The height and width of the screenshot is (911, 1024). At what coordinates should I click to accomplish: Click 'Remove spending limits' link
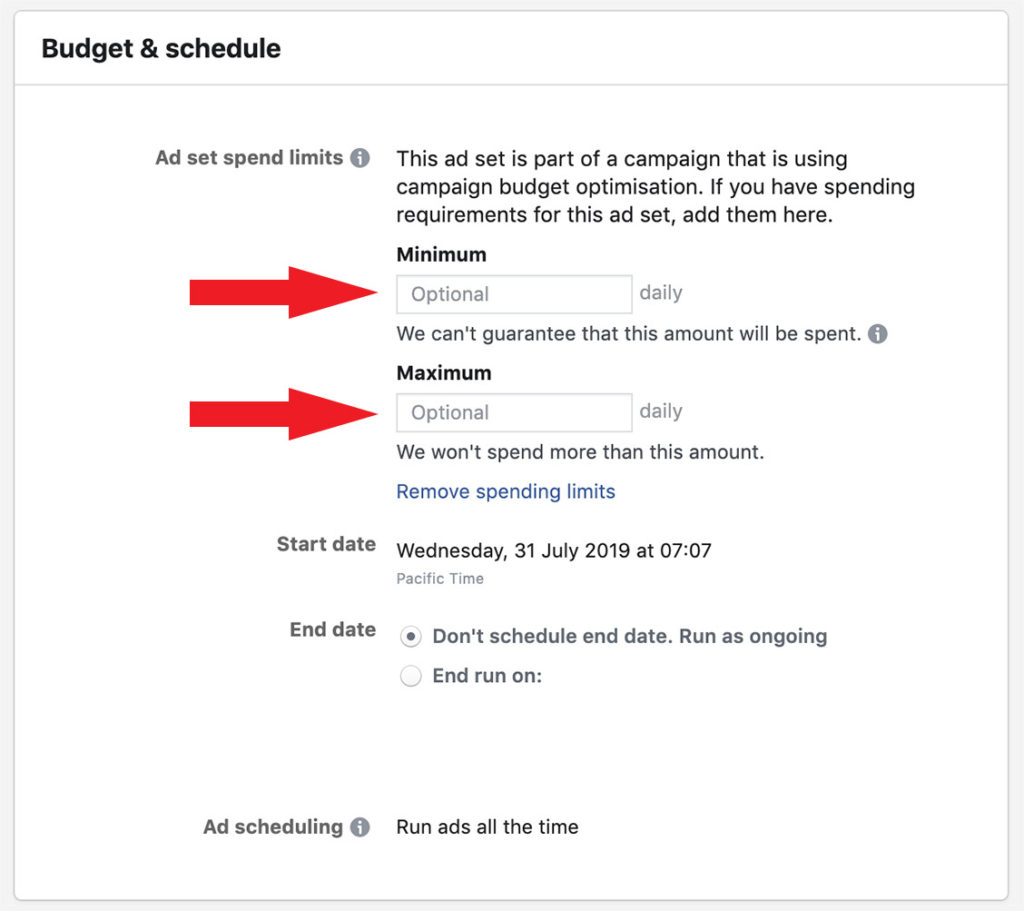505,491
